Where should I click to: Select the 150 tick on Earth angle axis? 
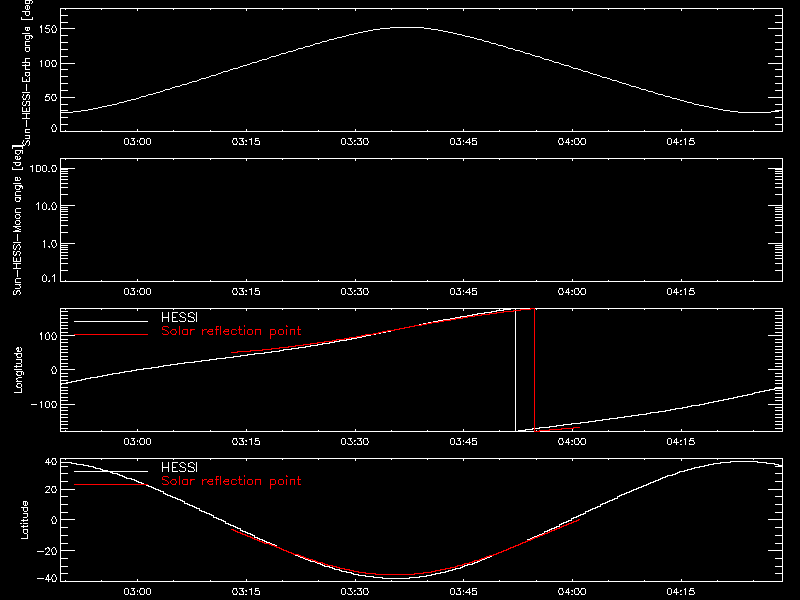click(x=50, y=29)
